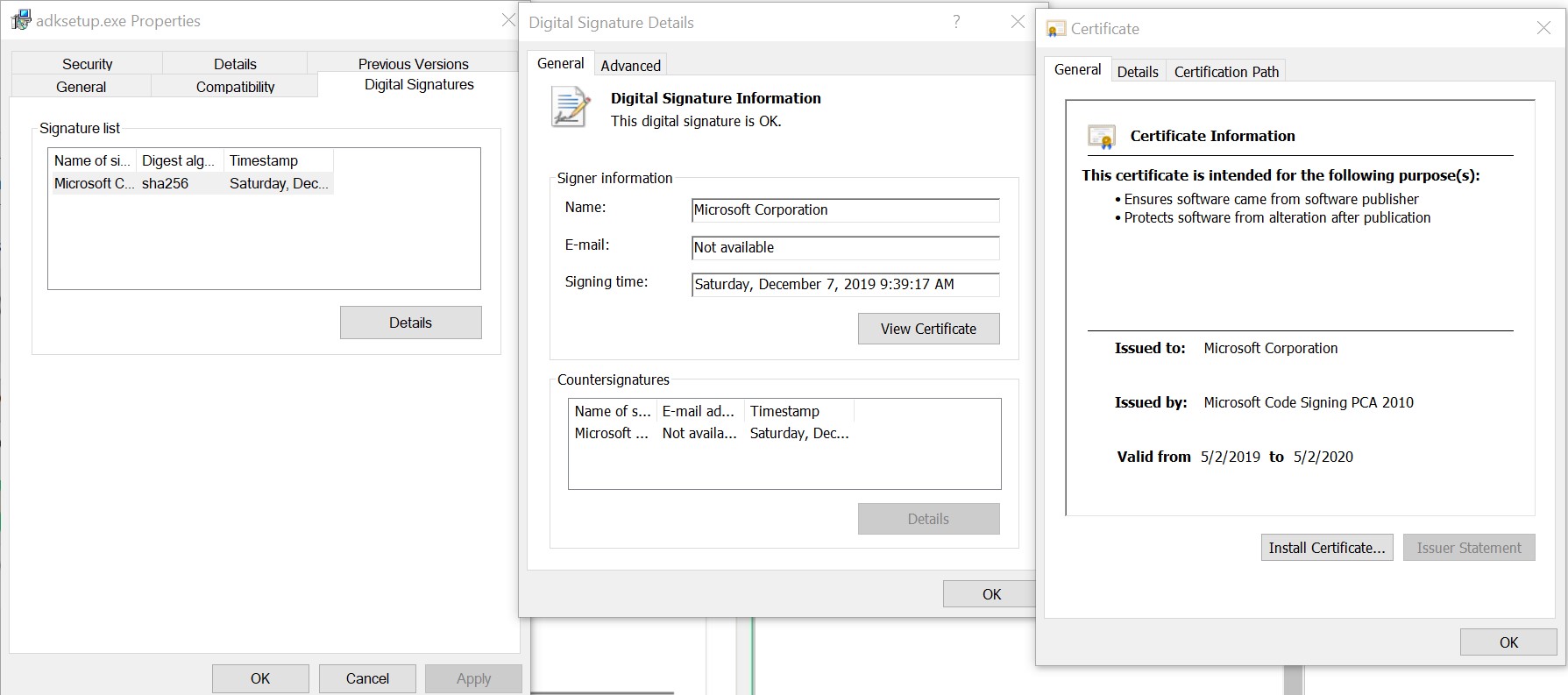Click the Issuer Statement button
Viewport: 1568px width, 695px height.
[1469, 548]
